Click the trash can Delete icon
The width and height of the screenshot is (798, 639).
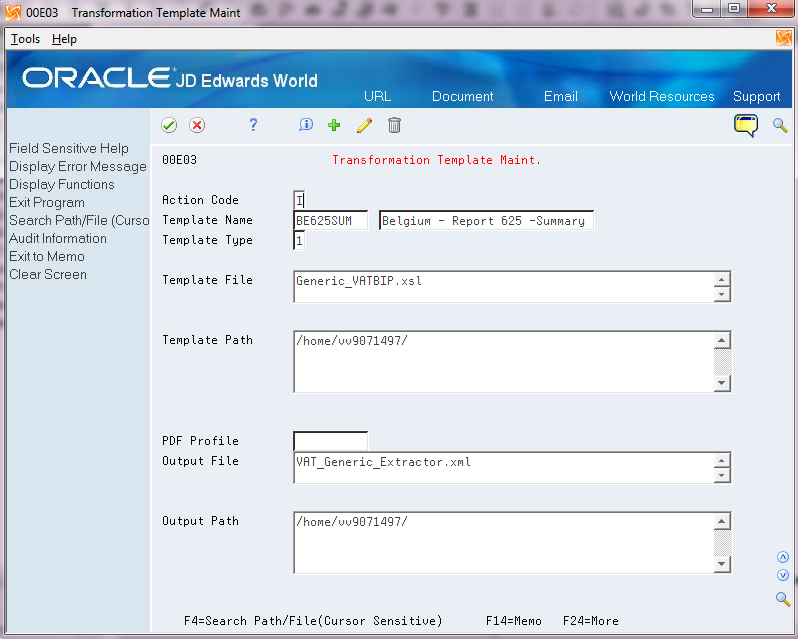(394, 125)
